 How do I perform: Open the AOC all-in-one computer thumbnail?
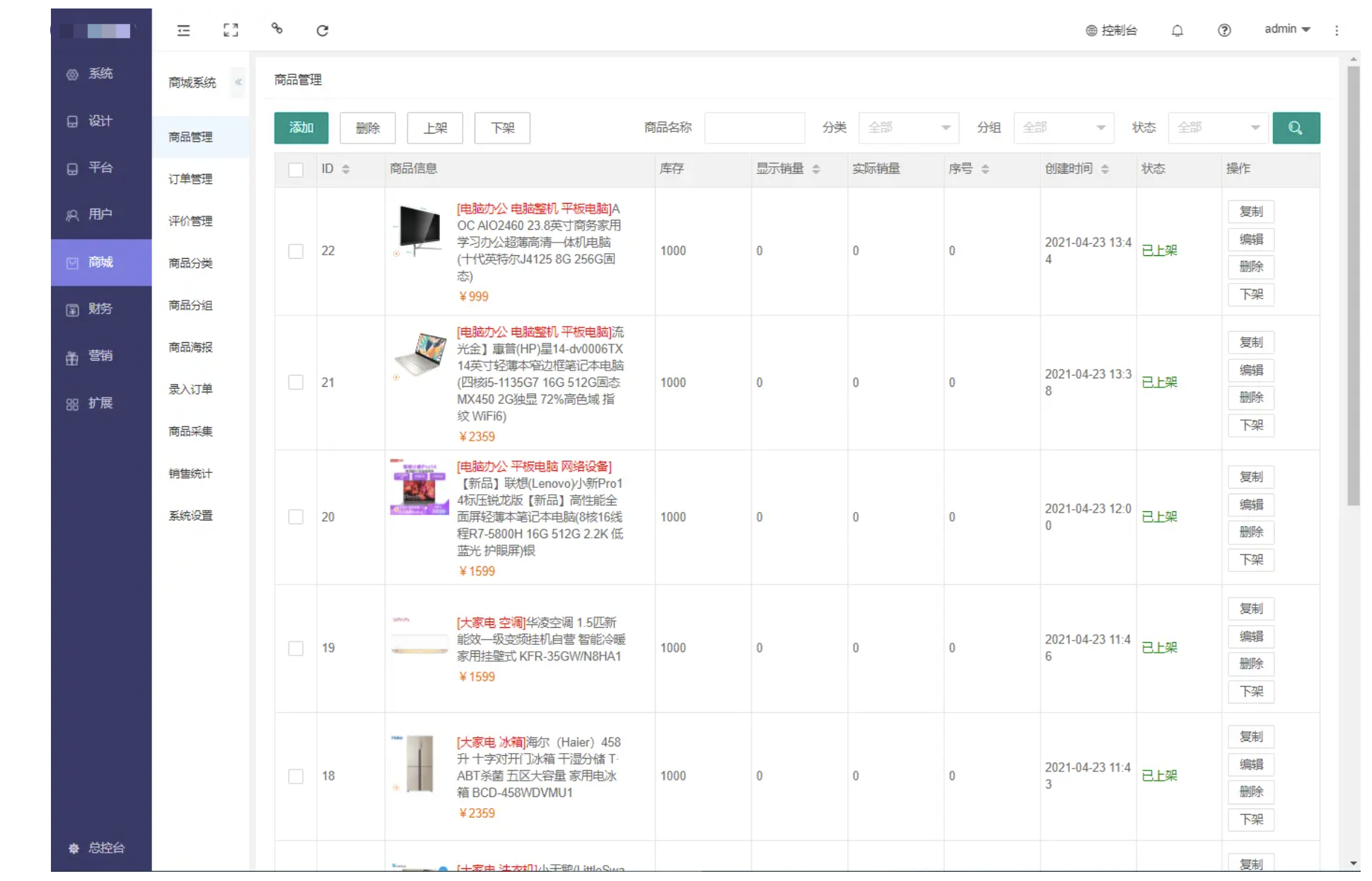tap(419, 231)
